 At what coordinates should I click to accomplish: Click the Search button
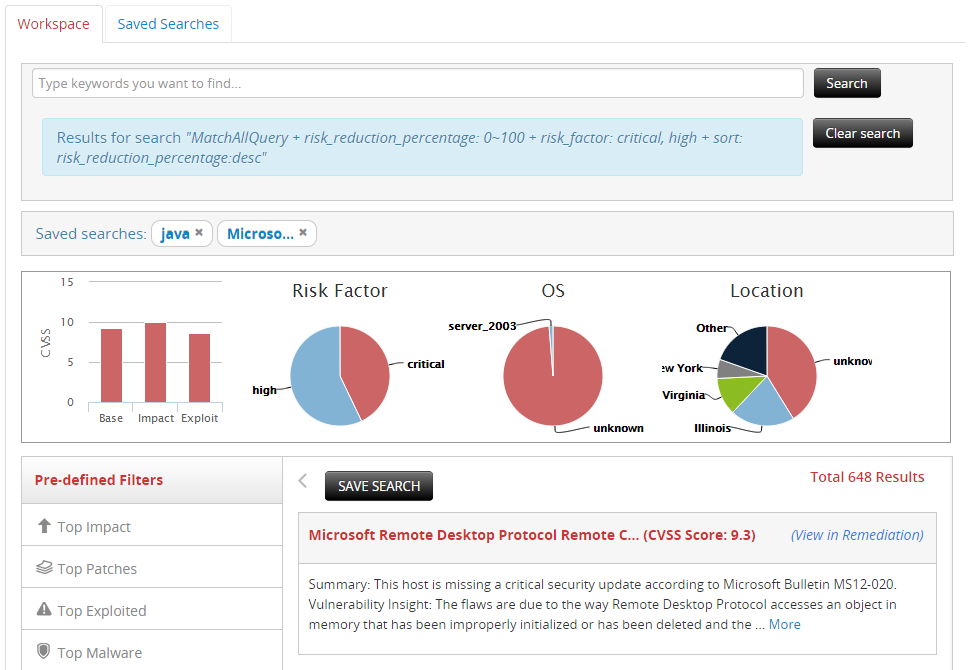[847, 83]
